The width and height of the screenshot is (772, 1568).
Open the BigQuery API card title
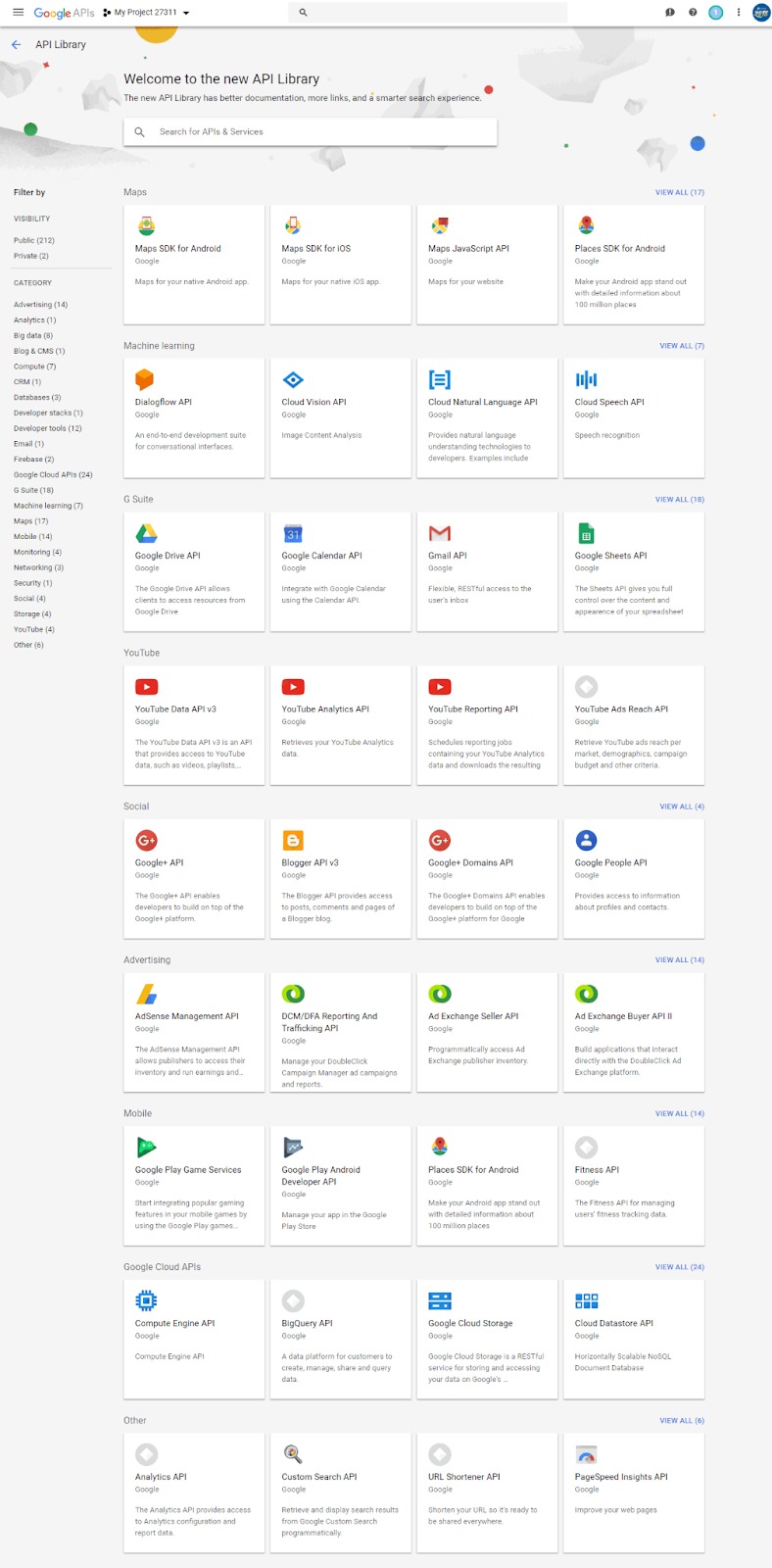[x=307, y=1323]
